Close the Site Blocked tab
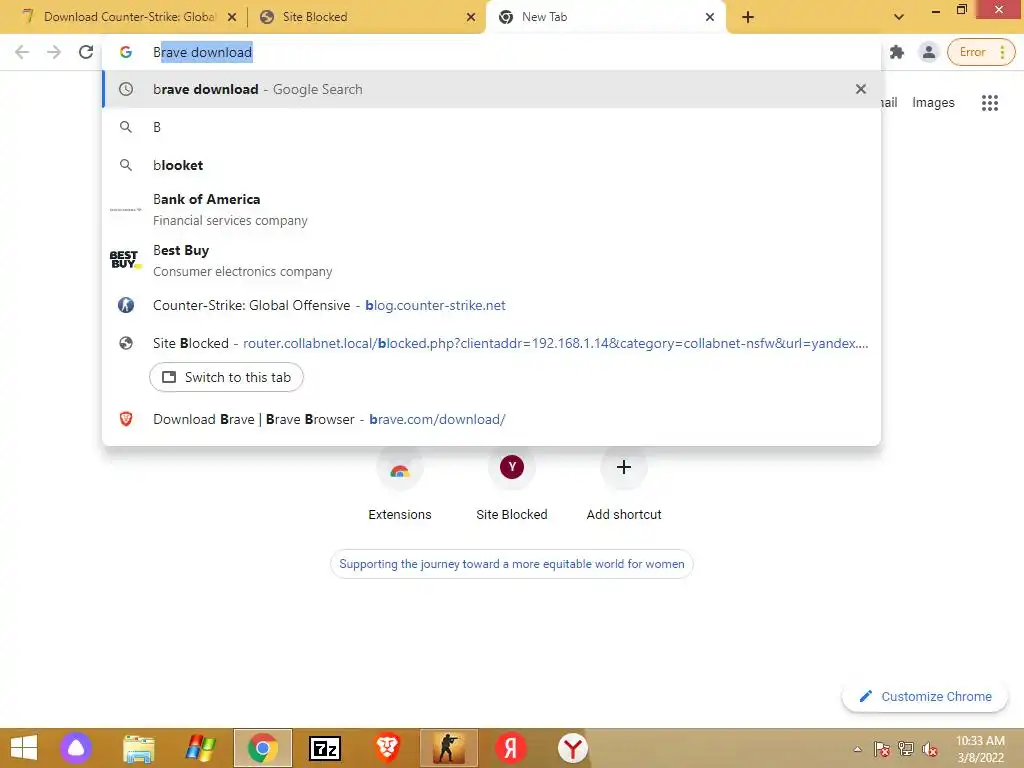This screenshot has width=1024, height=768. 471,17
